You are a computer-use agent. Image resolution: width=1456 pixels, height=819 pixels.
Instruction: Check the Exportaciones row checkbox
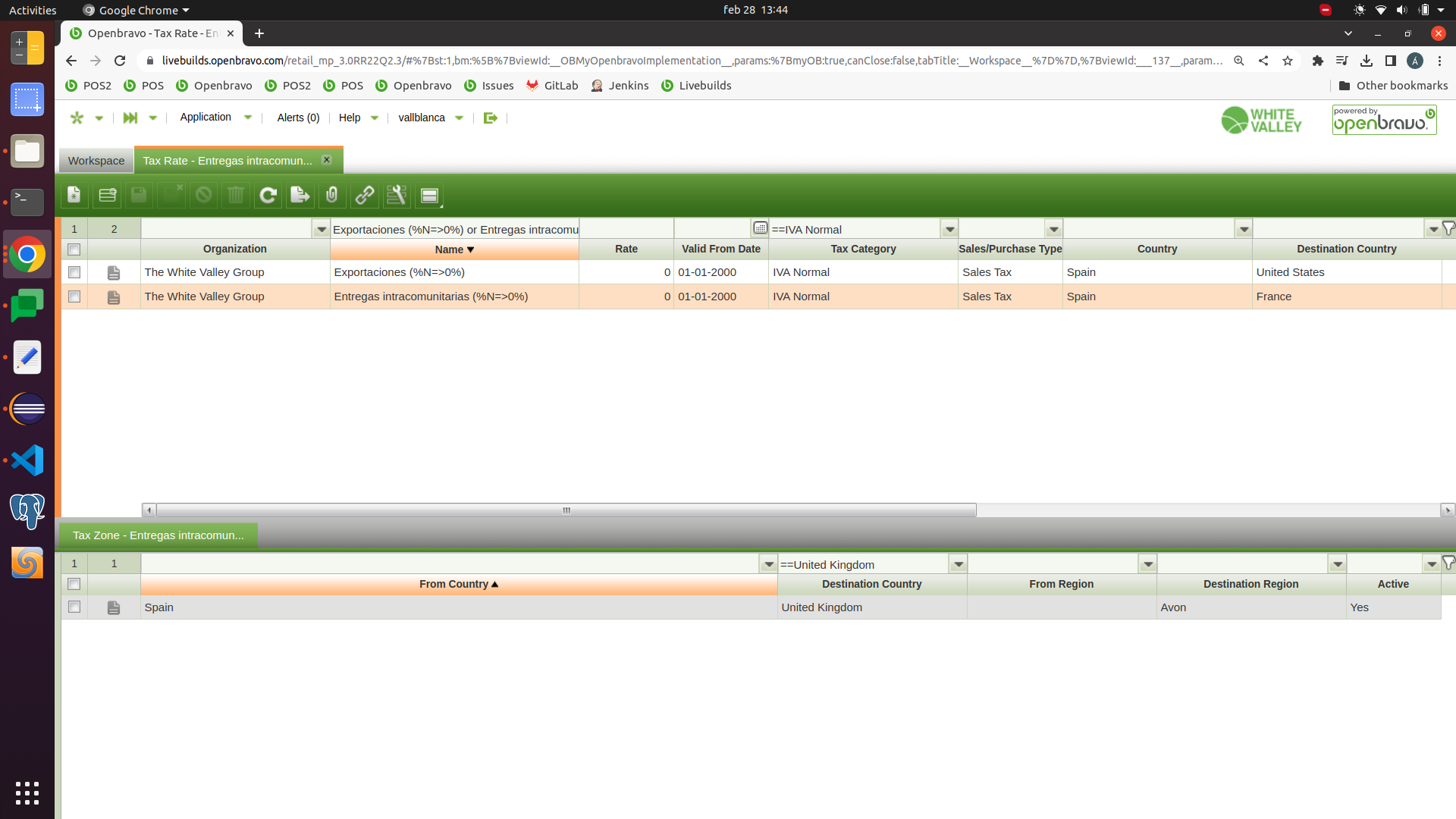tap(74, 272)
